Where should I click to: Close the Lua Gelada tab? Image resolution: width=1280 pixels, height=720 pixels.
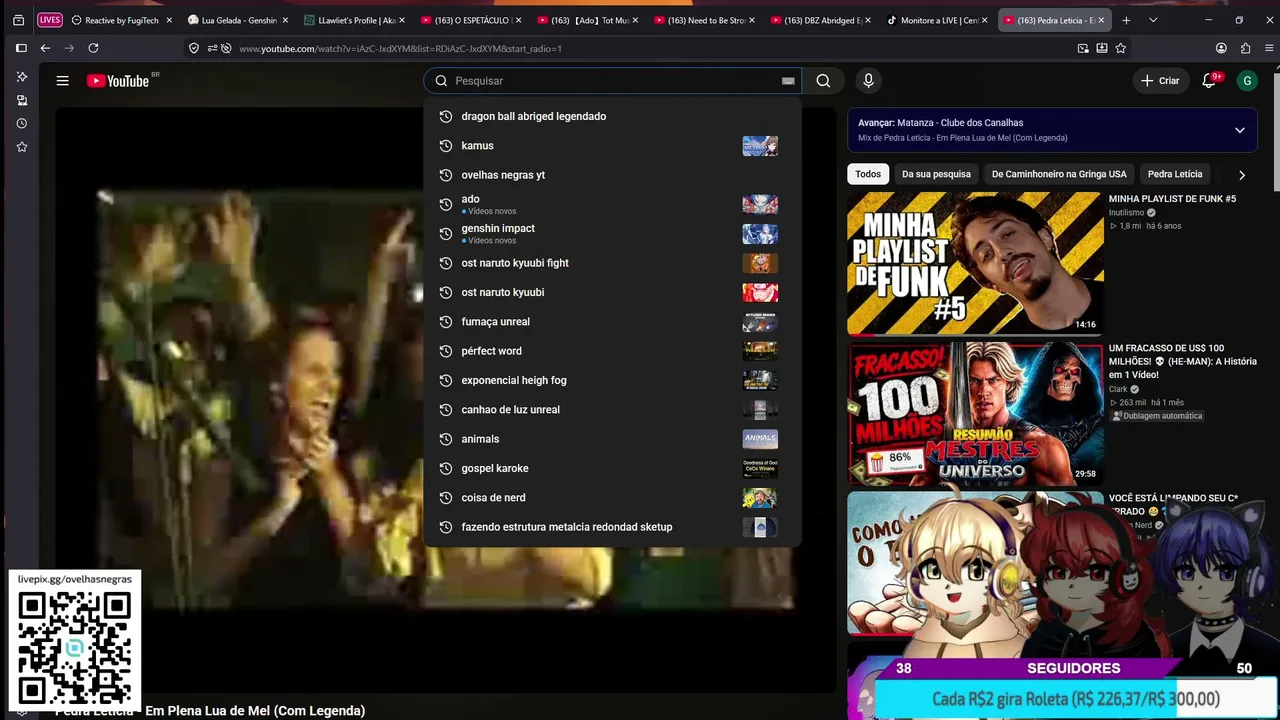click(x=285, y=20)
